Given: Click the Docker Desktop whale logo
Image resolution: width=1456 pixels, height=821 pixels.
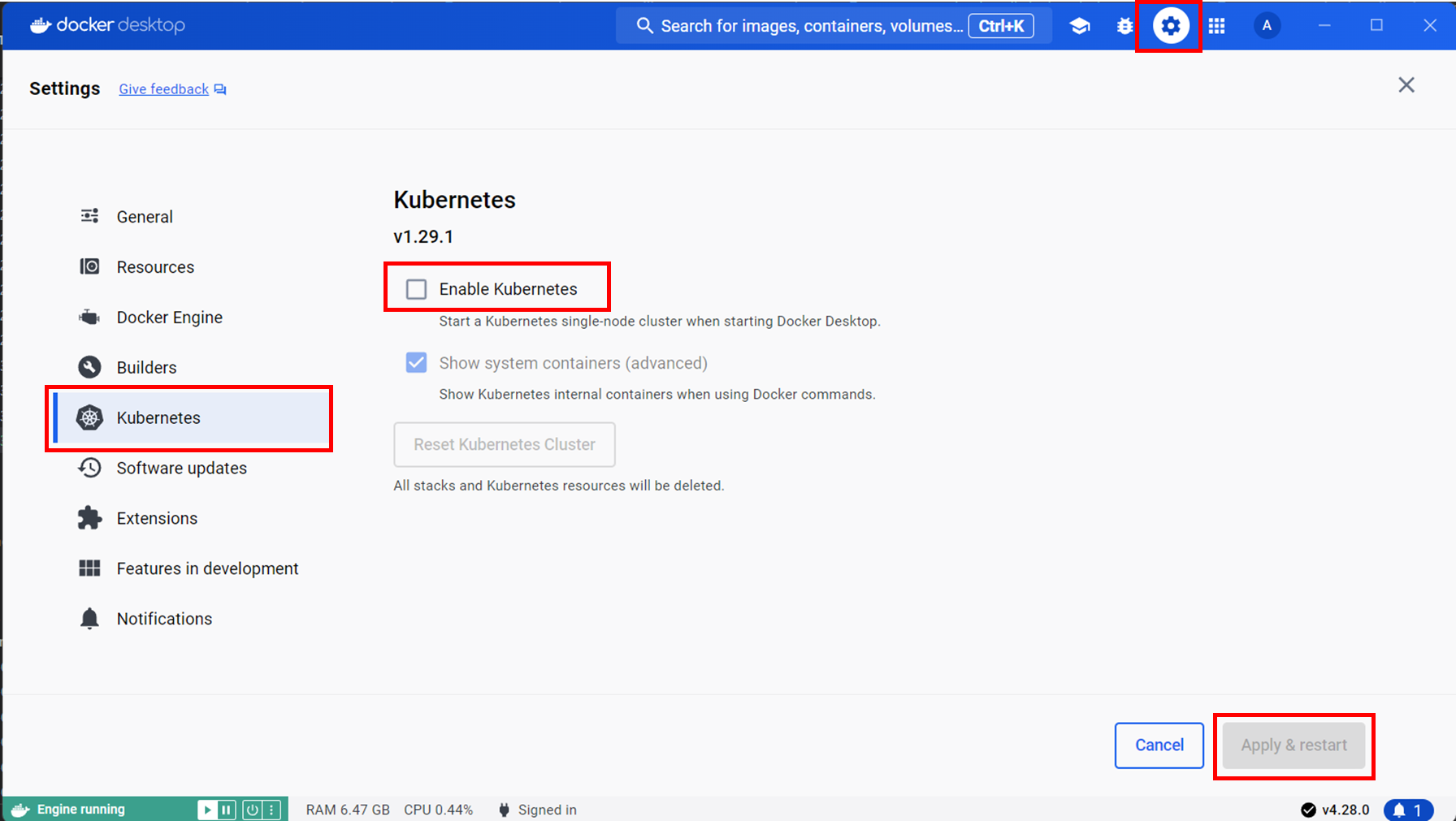Looking at the screenshot, I should [41, 25].
